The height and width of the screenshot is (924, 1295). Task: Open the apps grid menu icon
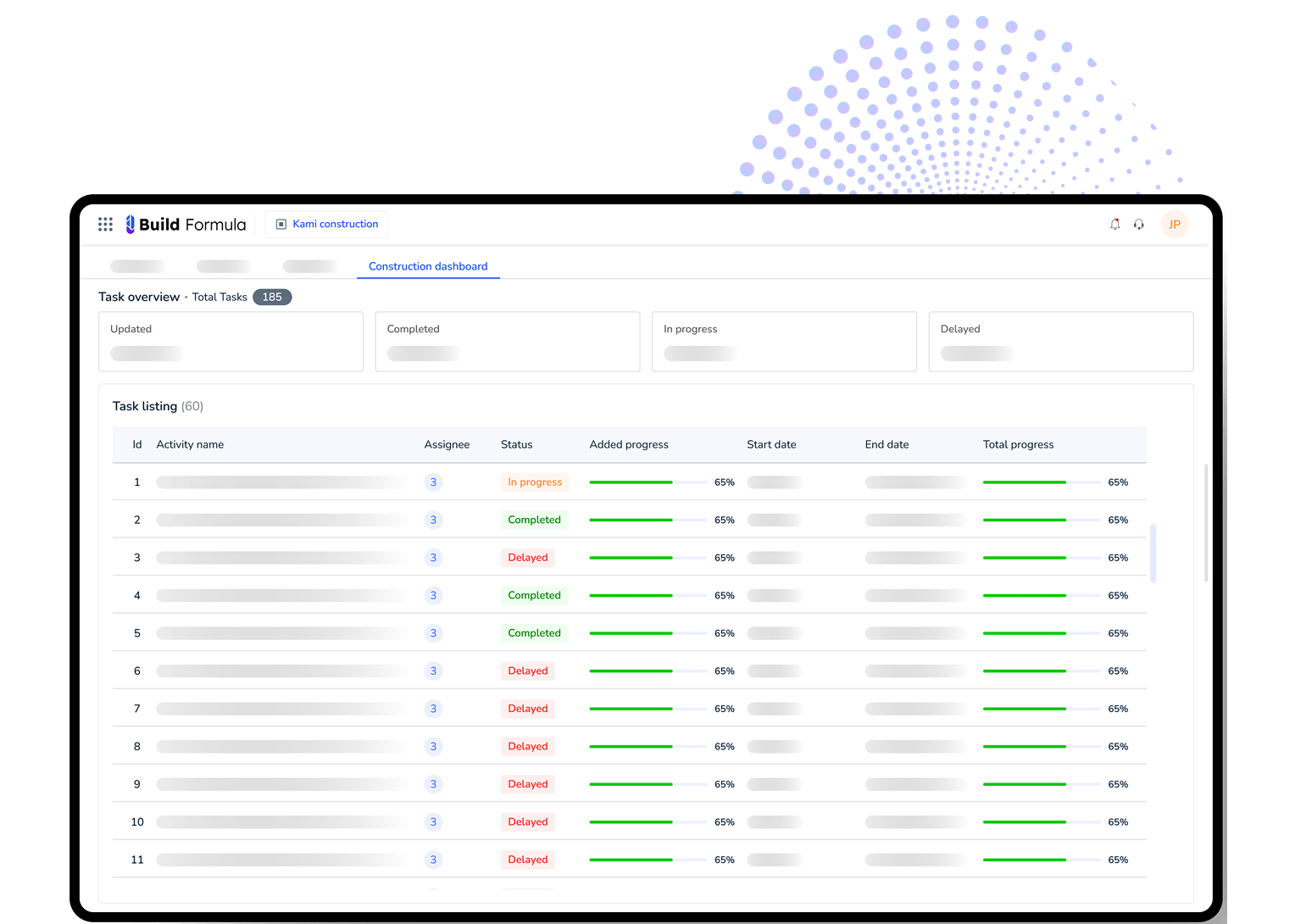coord(105,224)
